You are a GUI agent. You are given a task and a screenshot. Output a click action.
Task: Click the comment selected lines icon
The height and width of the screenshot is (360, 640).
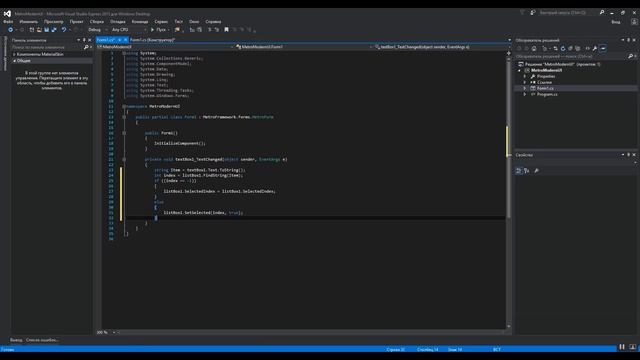point(210,30)
